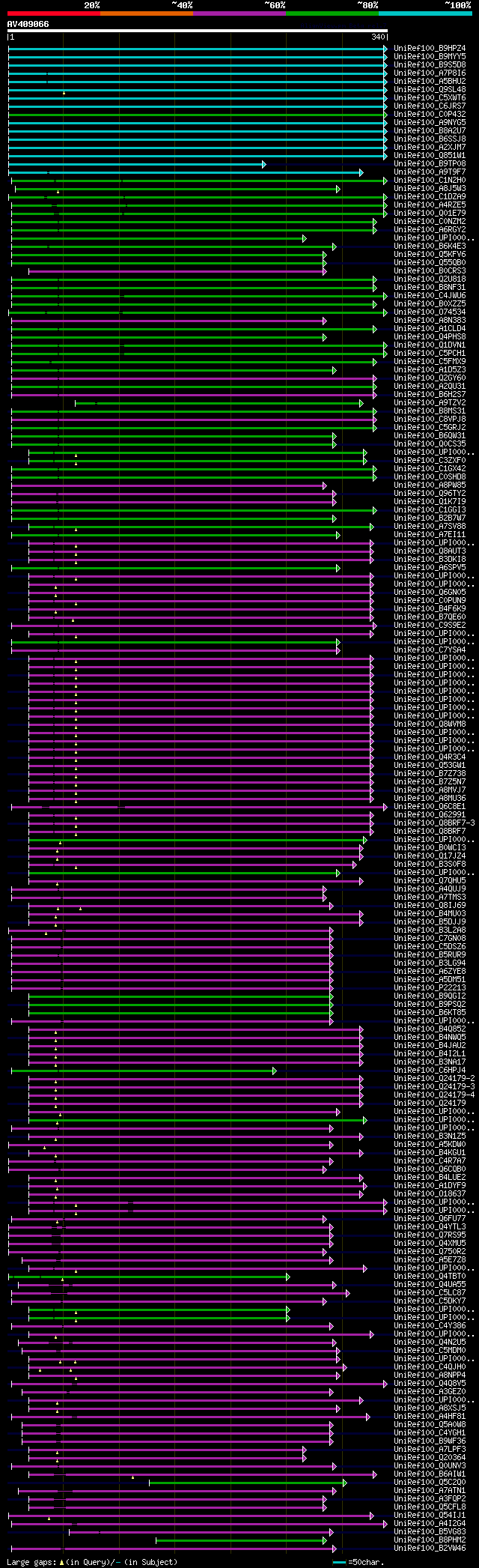Select the UniRef100_Q4Q8V5 label
Image resolution: width=479 pixels, height=1568 pixels.
430,1383
